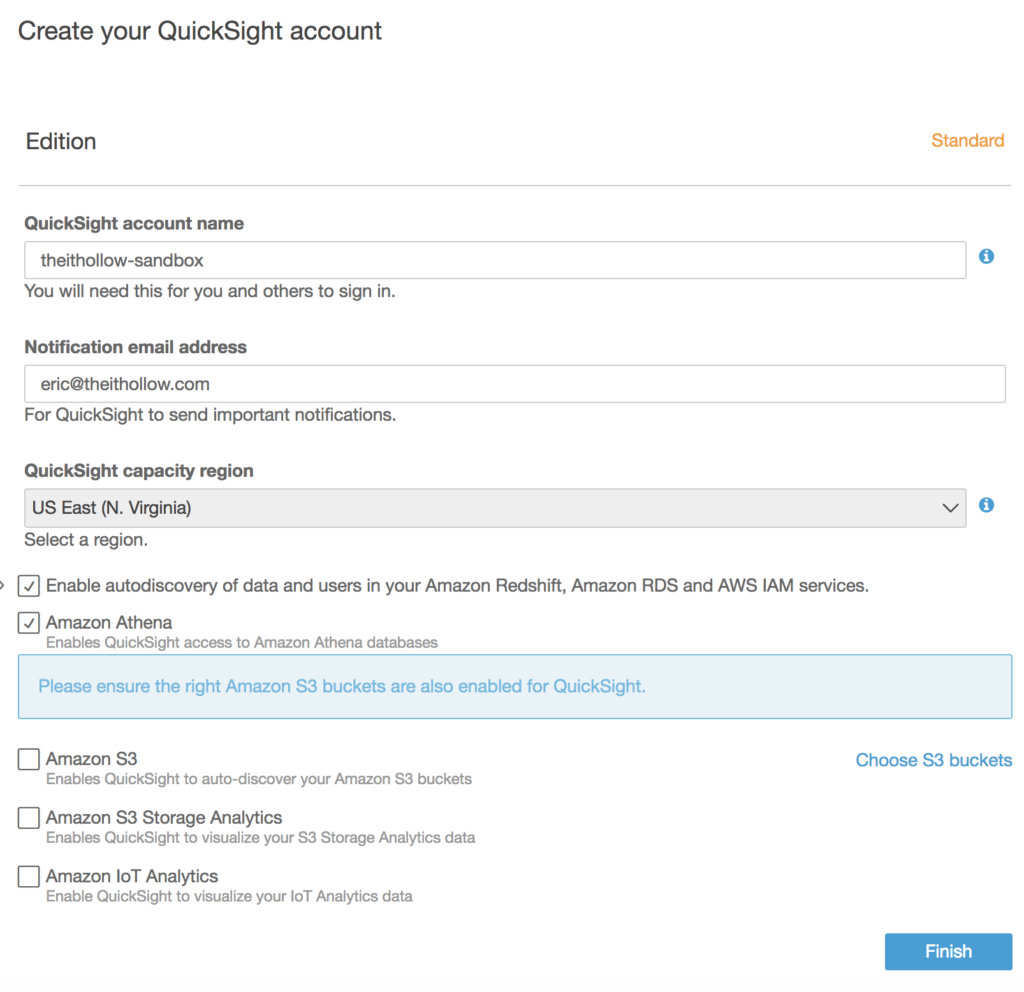Open the Choose S3 buckets link
The width and height of the screenshot is (1024, 992).
(933, 760)
